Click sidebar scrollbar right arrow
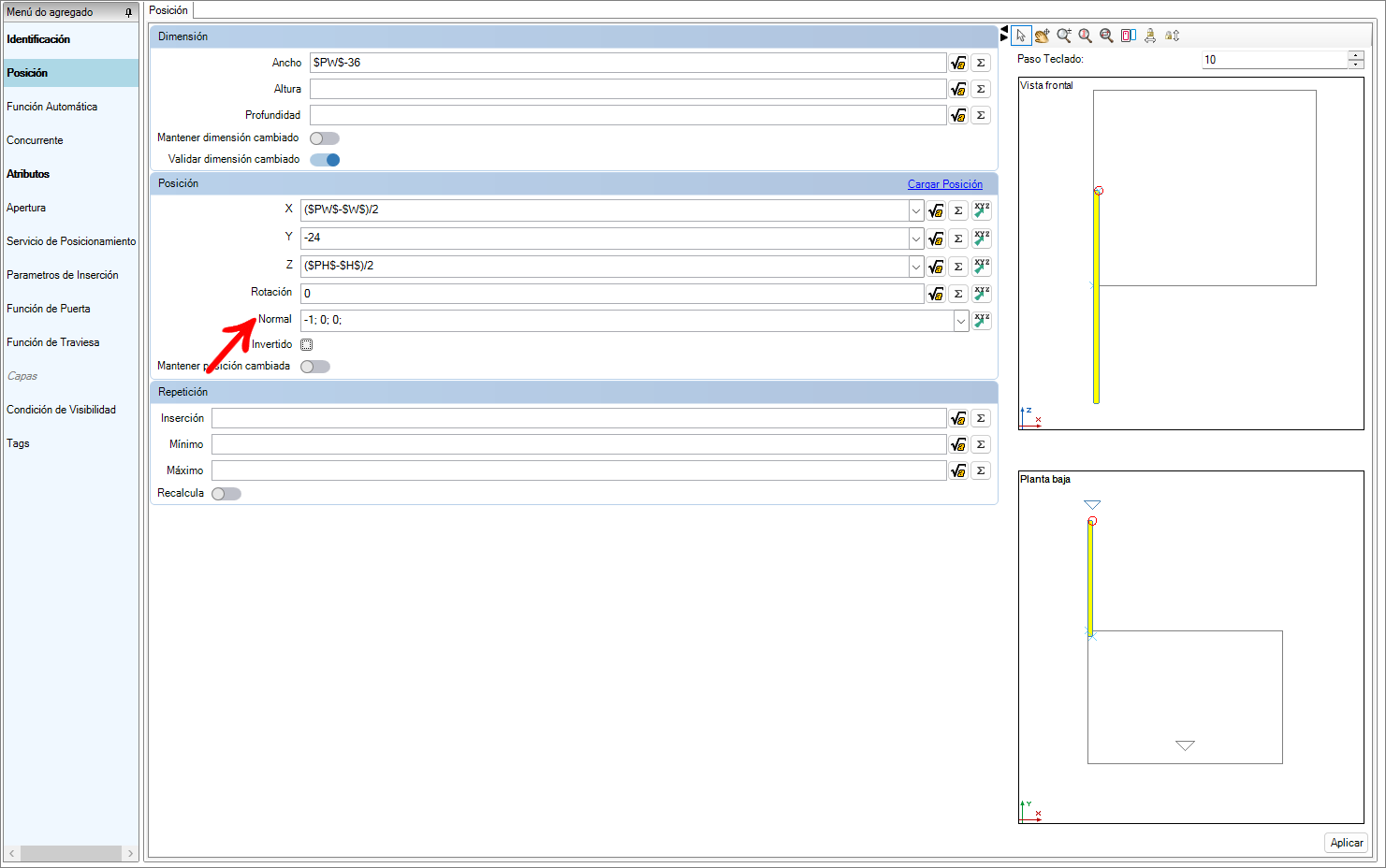Viewport: 1386px width, 868px height. pyautogui.click(x=130, y=853)
